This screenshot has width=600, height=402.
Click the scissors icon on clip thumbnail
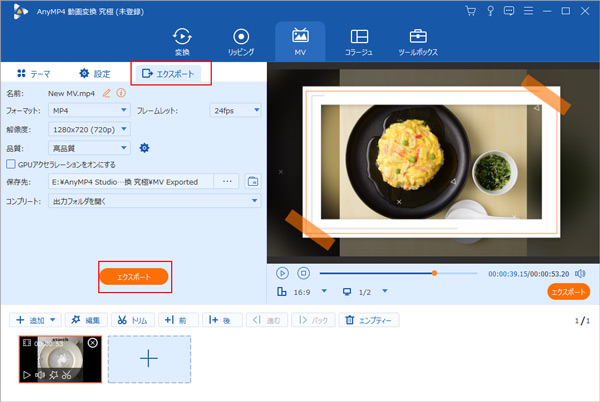(67, 375)
